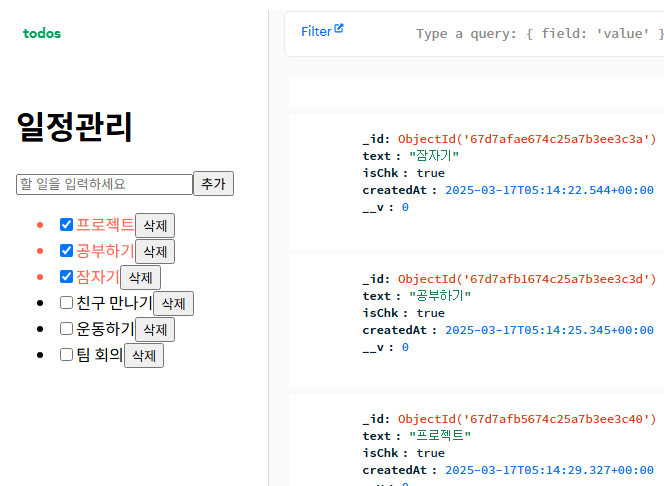The width and height of the screenshot is (664, 486).
Task: Click the 프로젝트 todo text in list
Action: (x=105, y=224)
